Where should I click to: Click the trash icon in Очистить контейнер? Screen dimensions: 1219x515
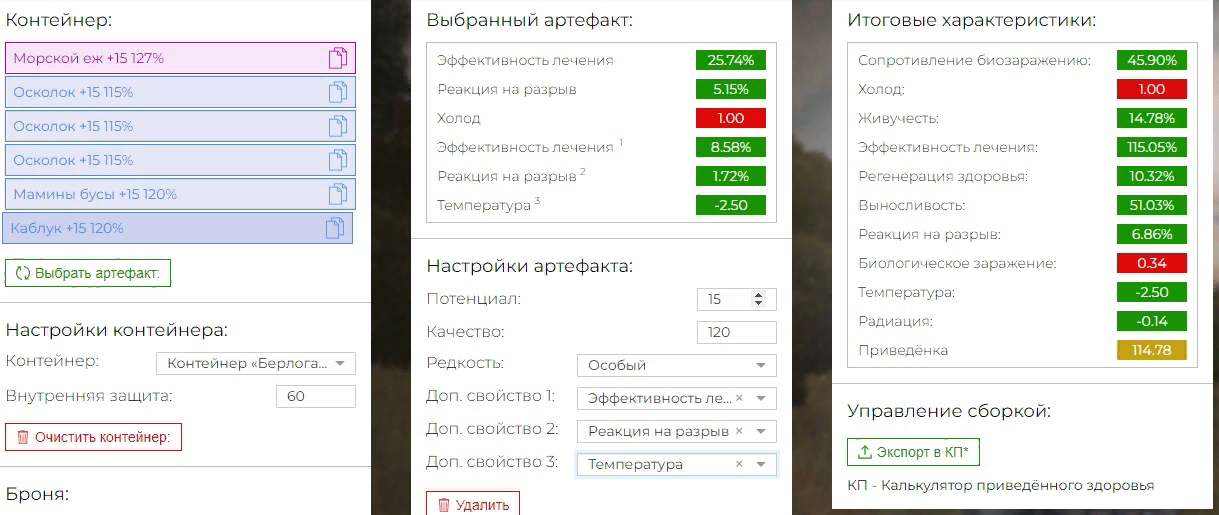(23, 437)
